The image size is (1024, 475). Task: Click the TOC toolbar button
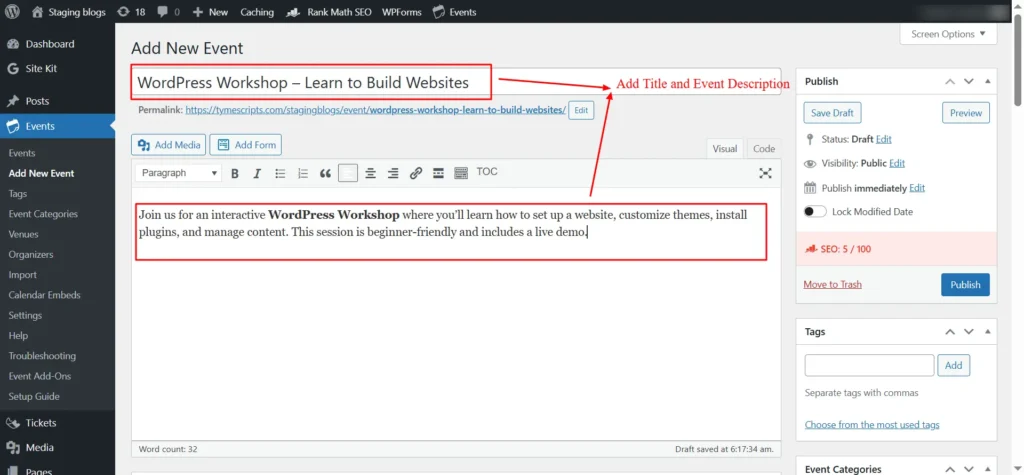coord(487,172)
